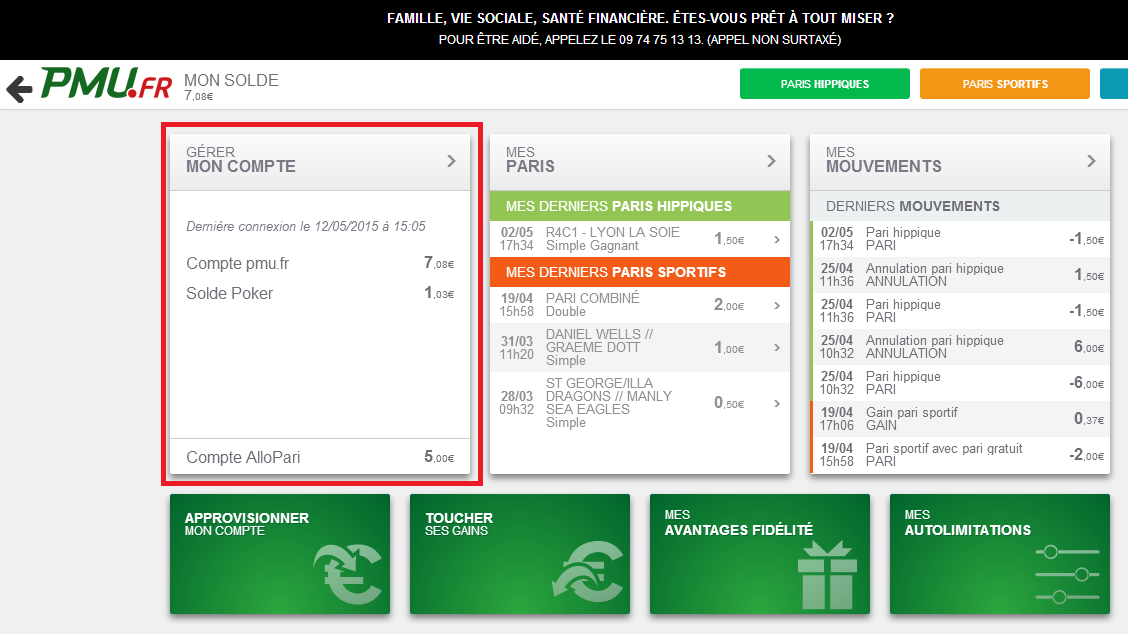Select Mes Derniers Paris Sportifs heading
Viewport: 1128px width, 634px height.
tap(640, 272)
